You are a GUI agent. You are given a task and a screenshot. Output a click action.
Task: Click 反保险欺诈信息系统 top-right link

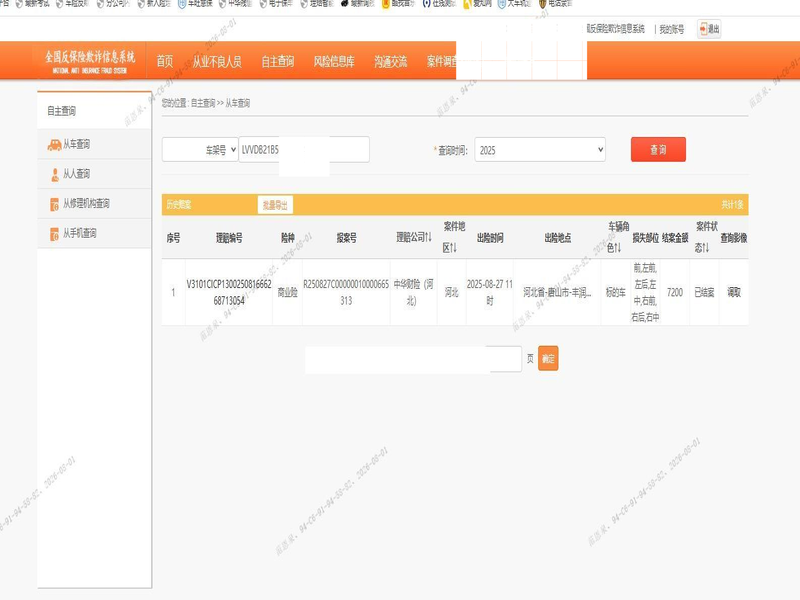coord(615,29)
